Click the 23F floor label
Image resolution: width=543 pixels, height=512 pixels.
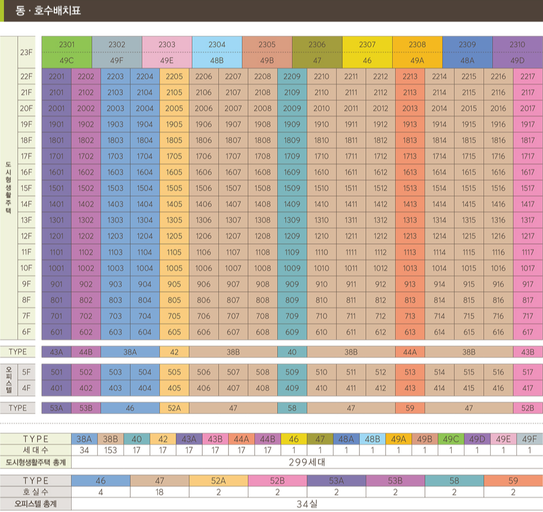(x=26, y=52)
